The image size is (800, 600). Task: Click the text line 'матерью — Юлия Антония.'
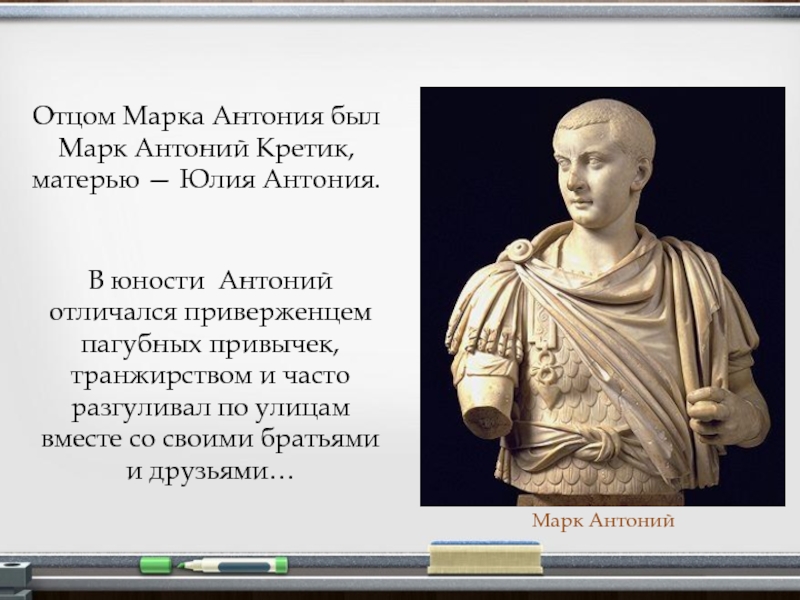pyautogui.click(x=206, y=181)
